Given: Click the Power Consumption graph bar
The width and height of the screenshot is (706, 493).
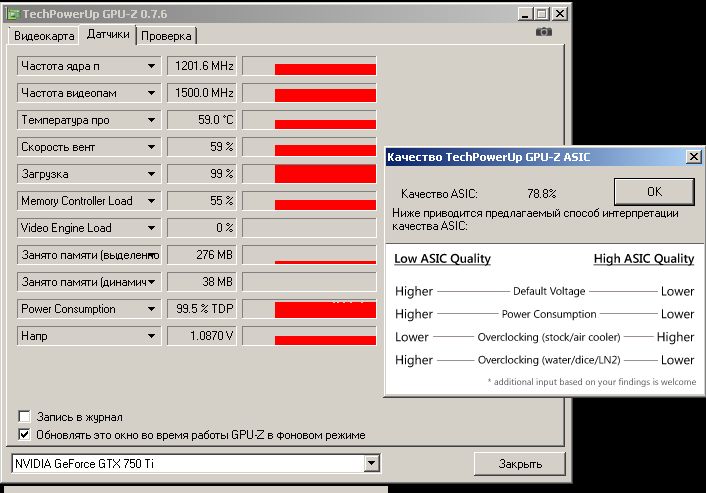Looking at the screenshot, I should (309, 309).
